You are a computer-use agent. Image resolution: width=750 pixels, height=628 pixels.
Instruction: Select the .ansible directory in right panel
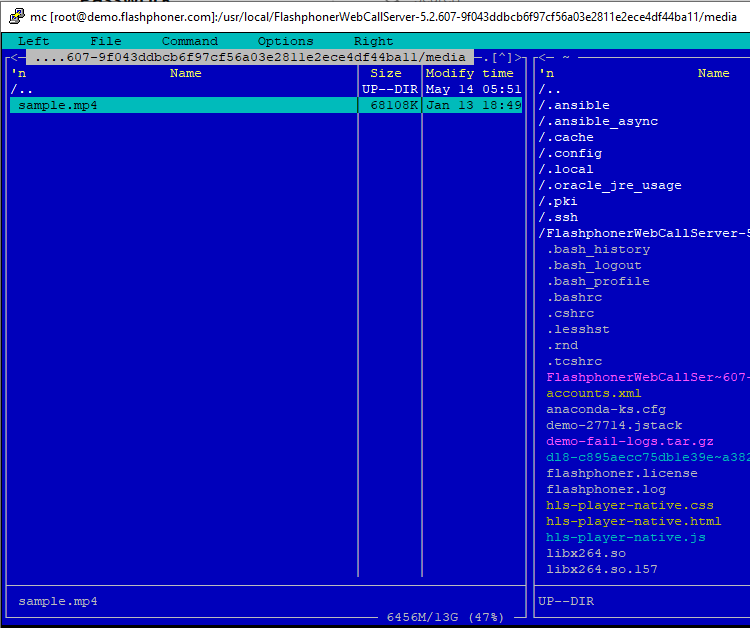pyautogui.click(x=574, y=105)
